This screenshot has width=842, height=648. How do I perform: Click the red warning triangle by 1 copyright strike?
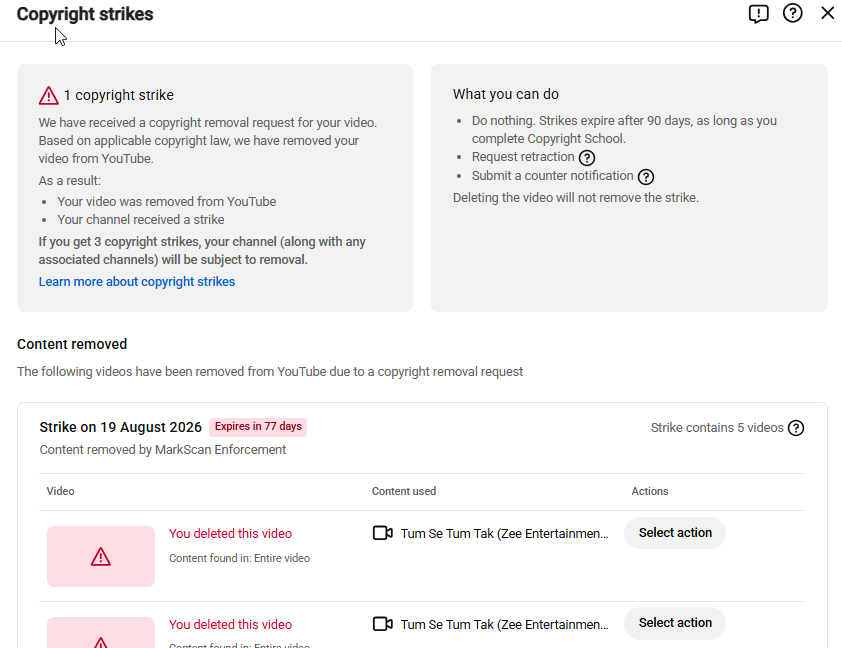48,96
